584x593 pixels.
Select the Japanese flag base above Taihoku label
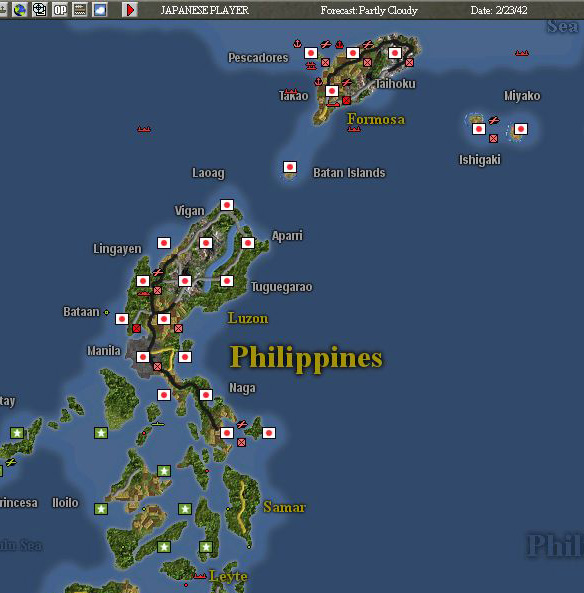tap(395, 53)
